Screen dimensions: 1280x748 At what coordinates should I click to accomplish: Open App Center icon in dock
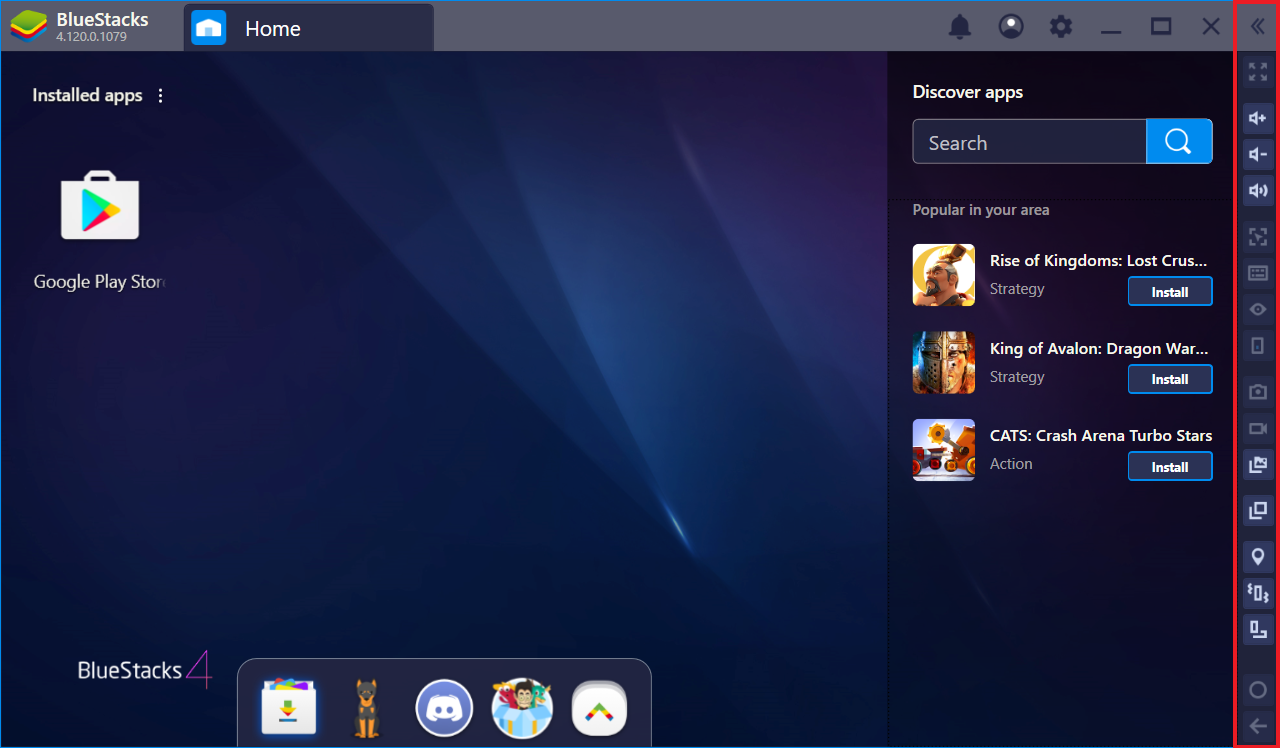point(289,706)
